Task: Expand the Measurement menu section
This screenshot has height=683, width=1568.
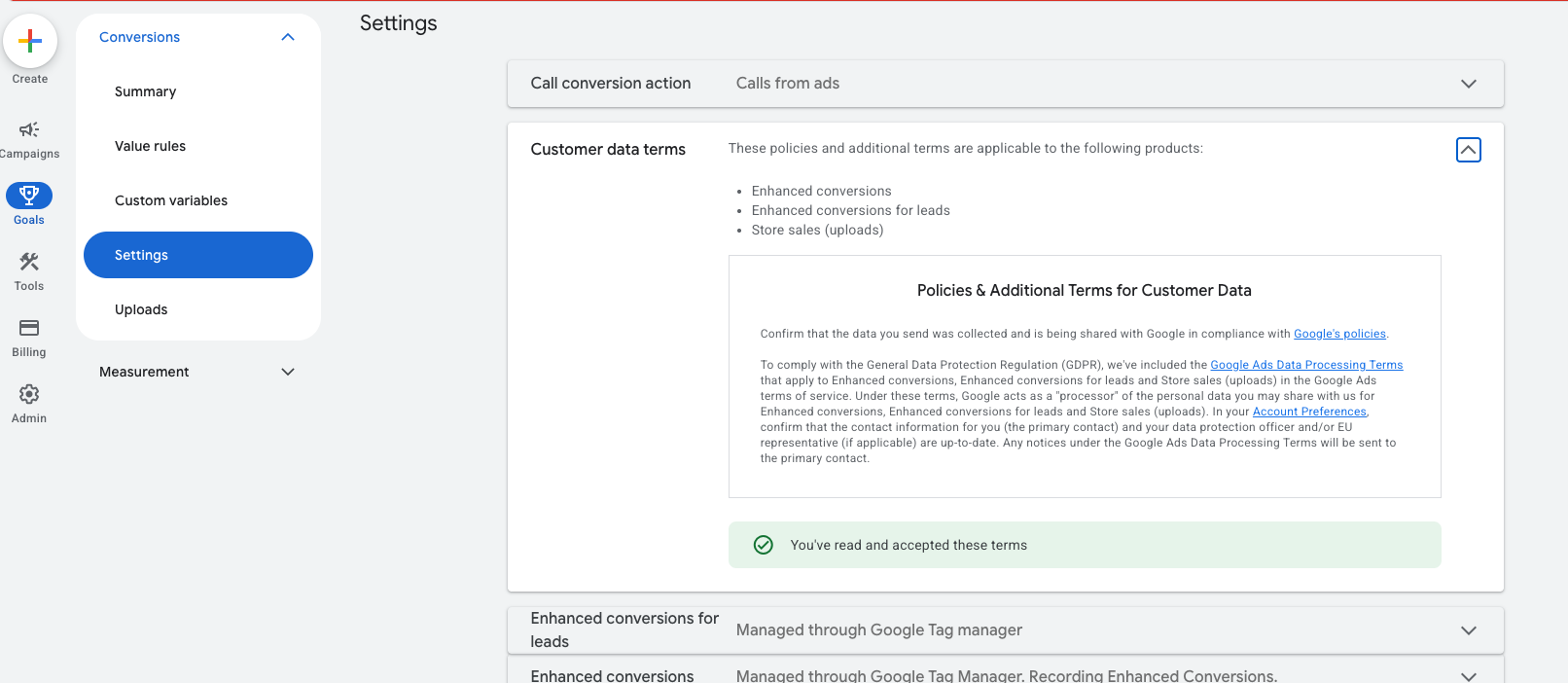Action: point(288,372)
